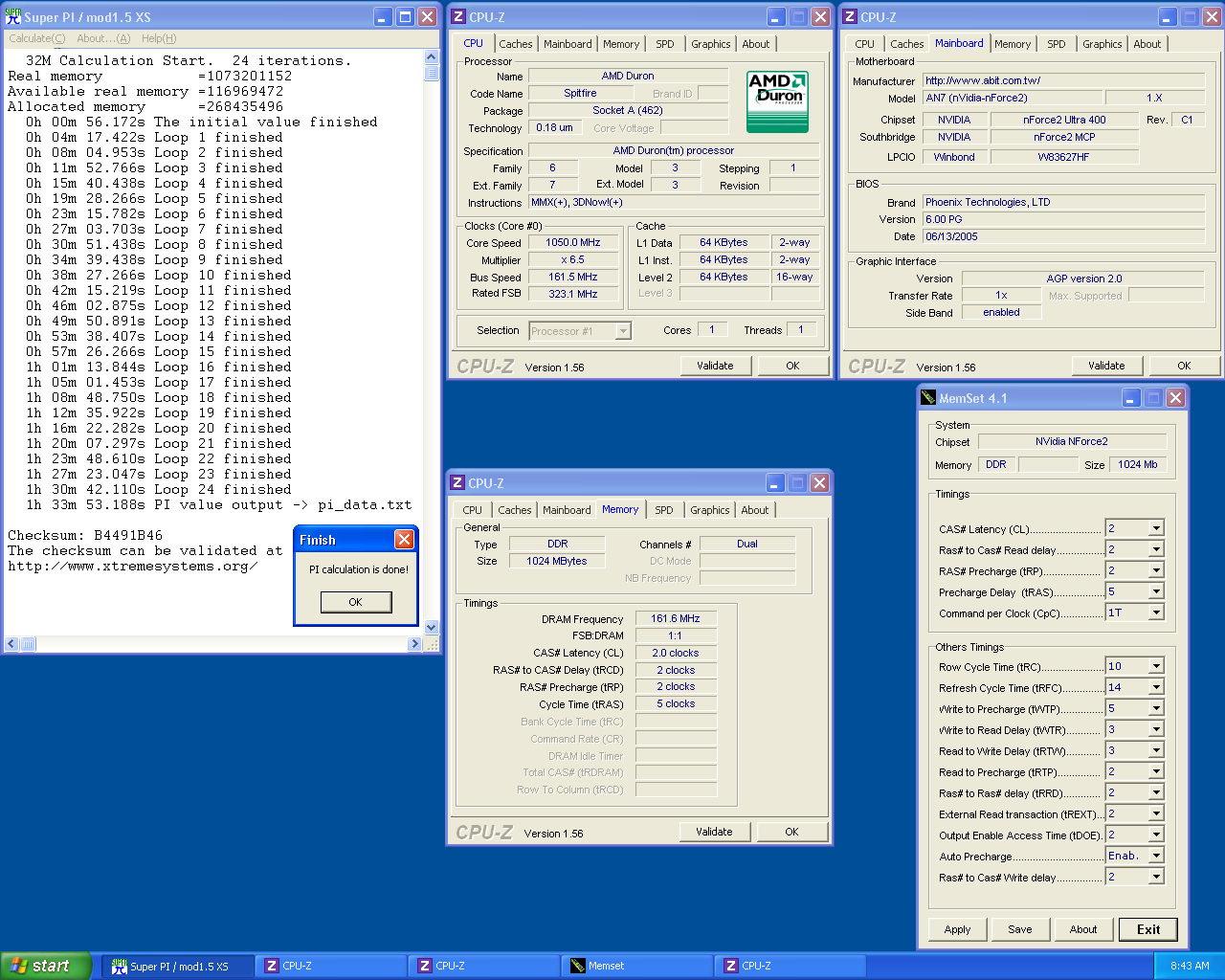1225x980 pixels.
Task: Open the Write to Precharge (tWTP) dropdown
Action: [1156, 708]
